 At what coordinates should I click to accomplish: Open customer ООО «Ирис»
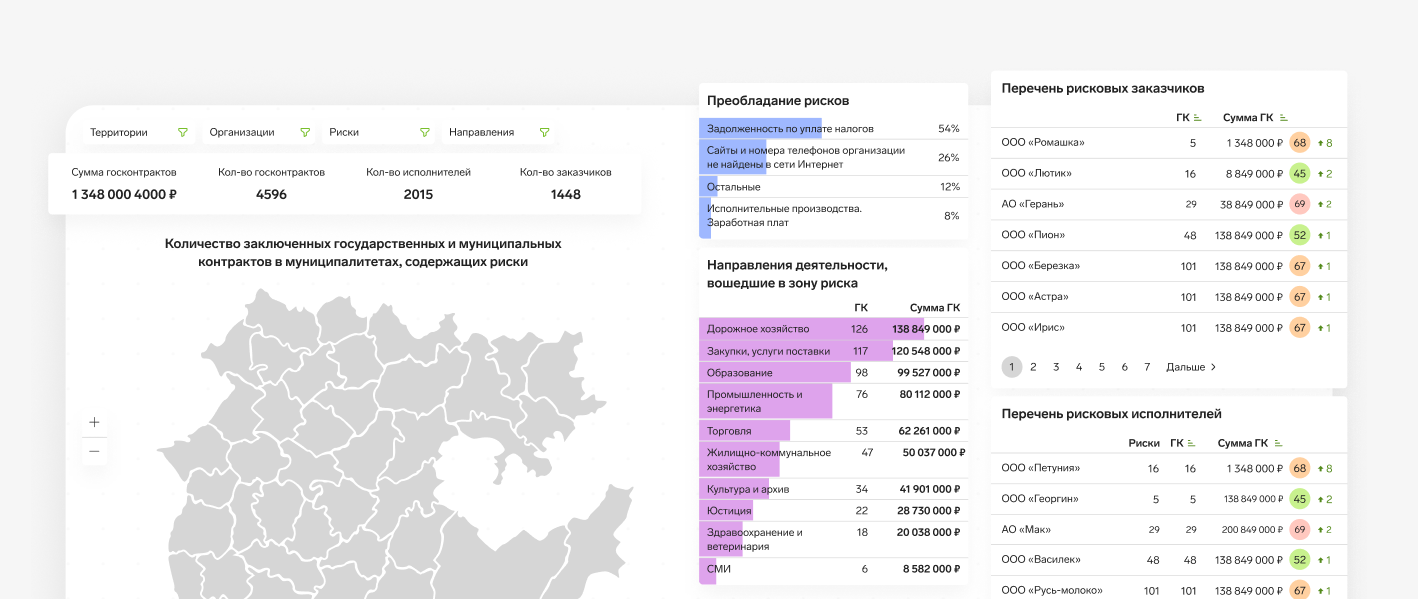click(1033, 327)
